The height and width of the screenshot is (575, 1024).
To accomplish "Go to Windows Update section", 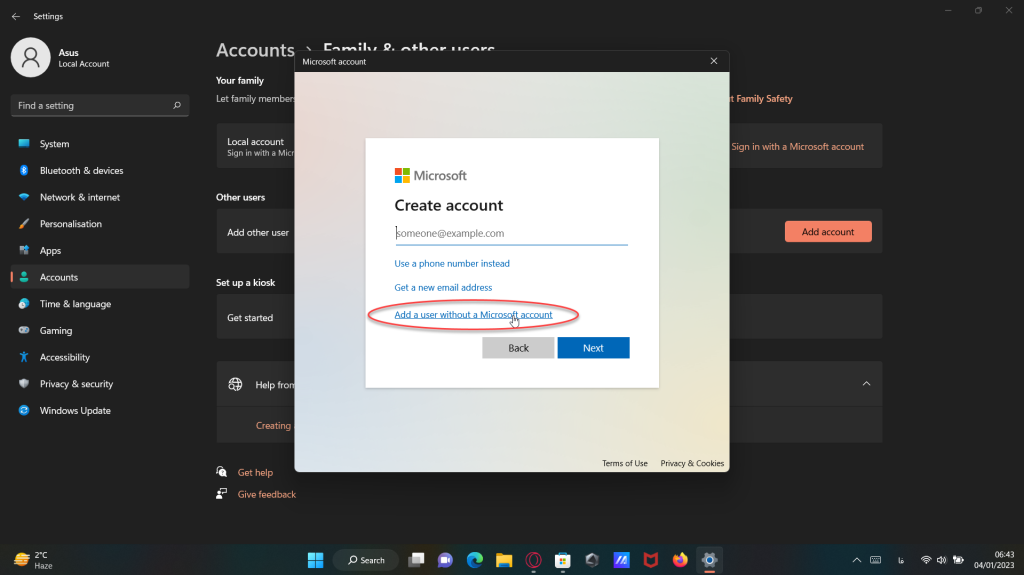I will (74, 411).
